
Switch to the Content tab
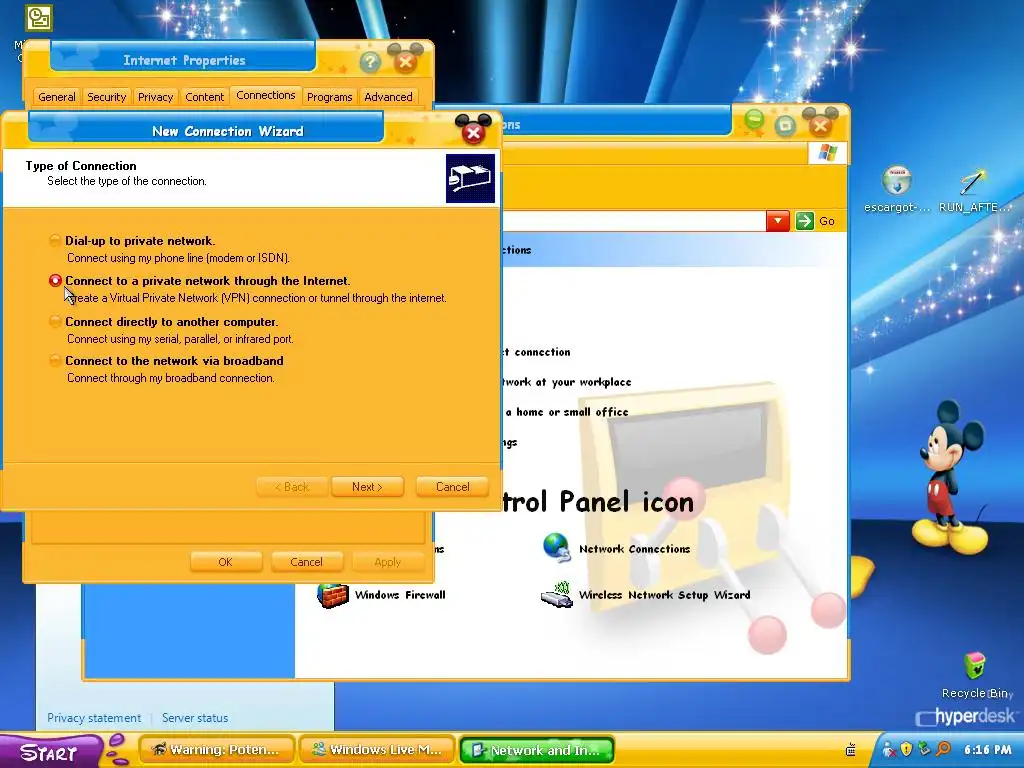pyautogui.click(x=204, y=97)
